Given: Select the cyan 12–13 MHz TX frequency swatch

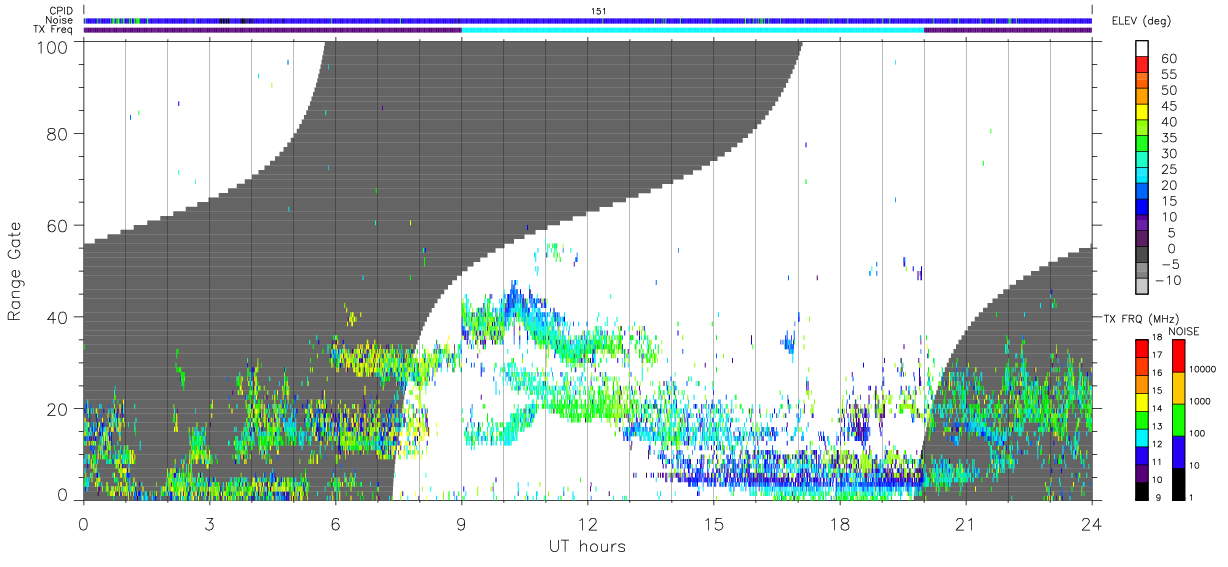Looking at the screenshot, I should [x=1142, y=437].
